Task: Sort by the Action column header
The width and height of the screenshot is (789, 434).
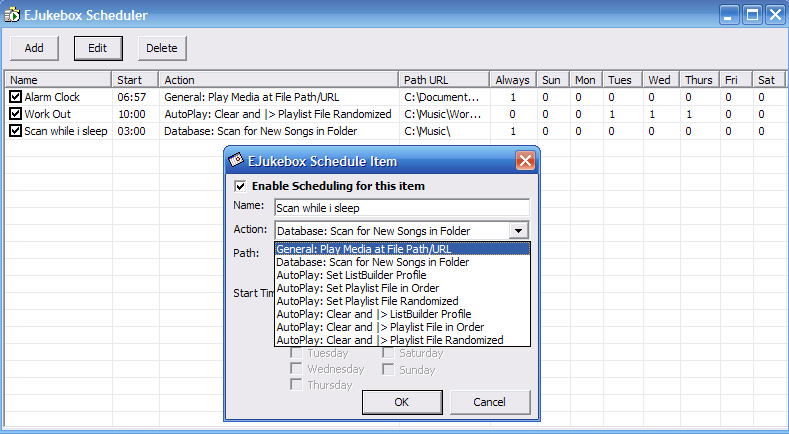Action: click(x=278, y=80)
